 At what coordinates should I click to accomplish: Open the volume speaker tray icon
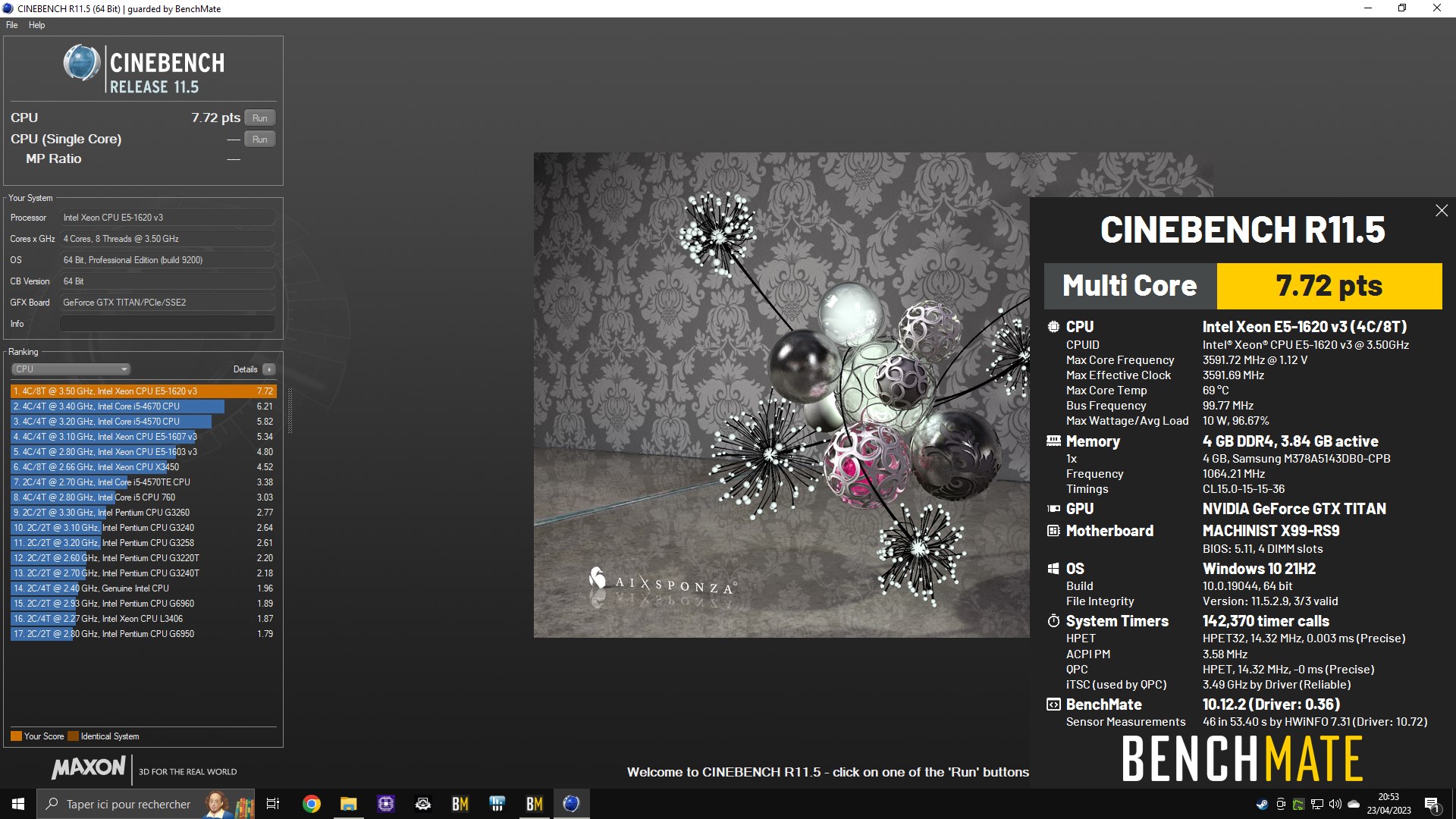(x=1335, y=804)
